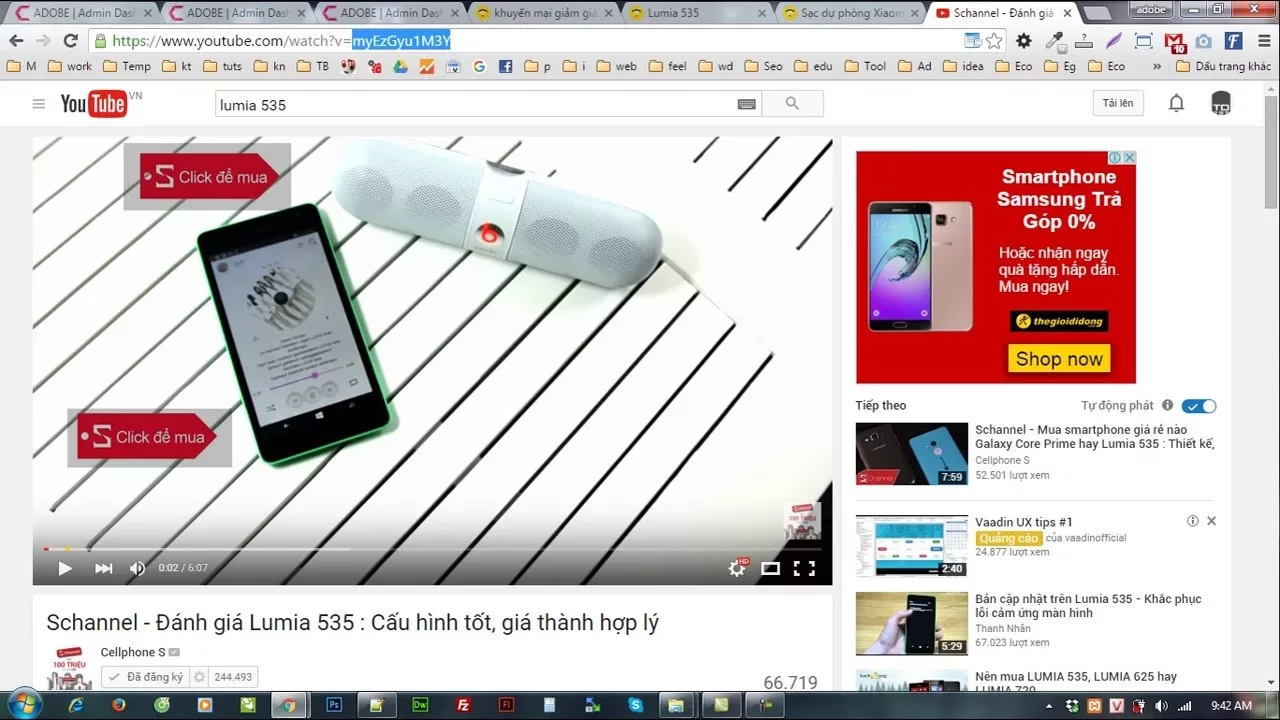Open Photoshop from the taskbar
The width and height of the screenshot is (1280, 720).
(x=335, y=705)
